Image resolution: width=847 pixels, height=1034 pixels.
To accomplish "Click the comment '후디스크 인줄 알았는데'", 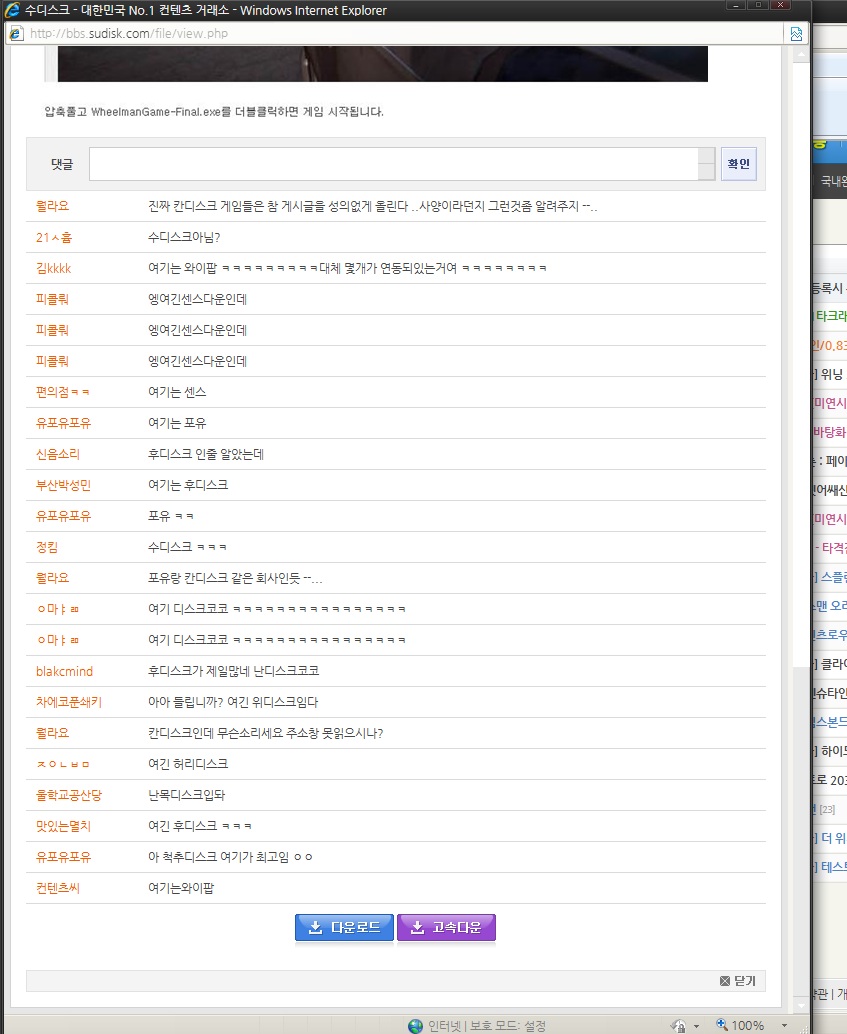I will click(x=206, y=454).
